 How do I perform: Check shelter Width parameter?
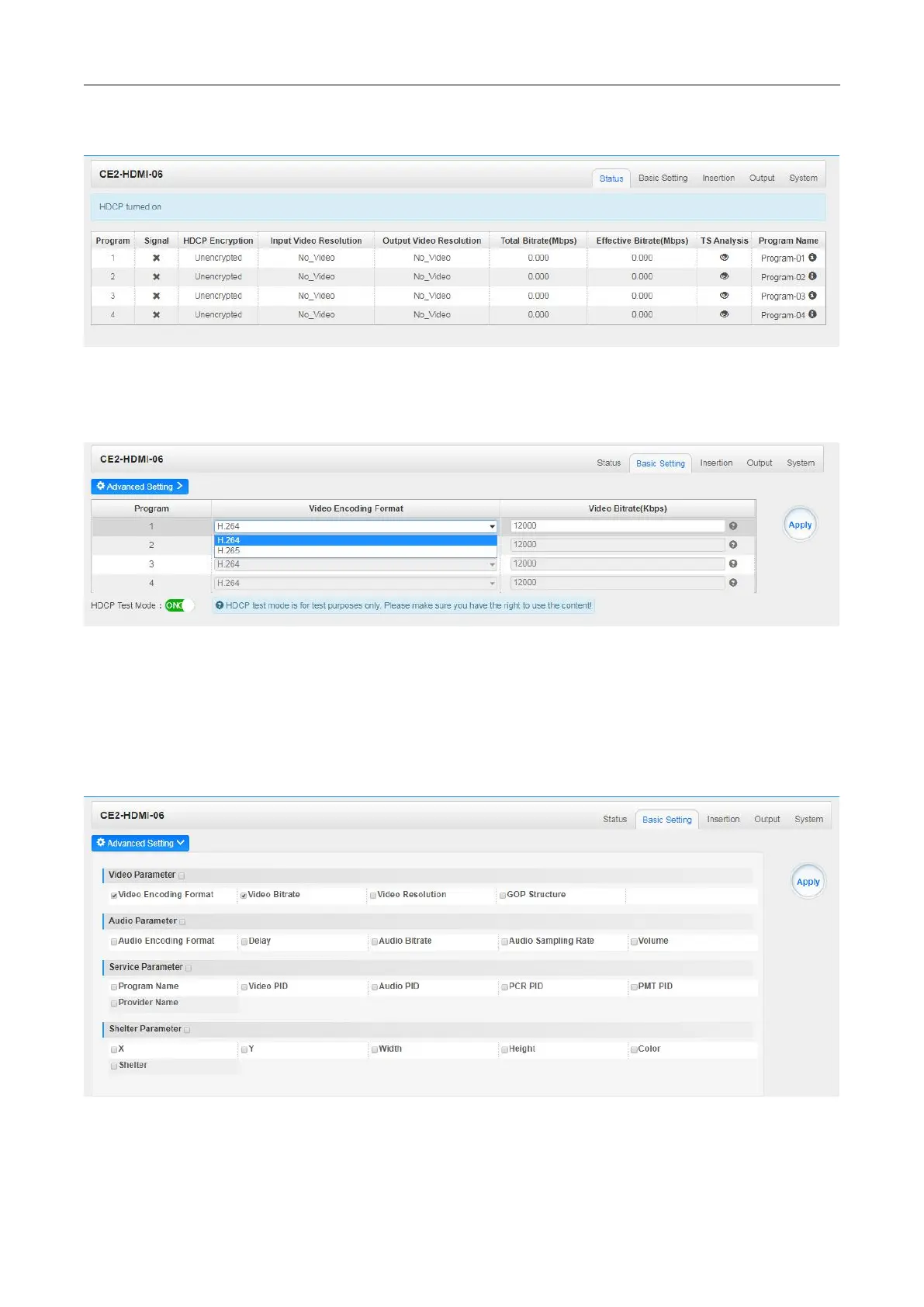[x=375, y=1049]
